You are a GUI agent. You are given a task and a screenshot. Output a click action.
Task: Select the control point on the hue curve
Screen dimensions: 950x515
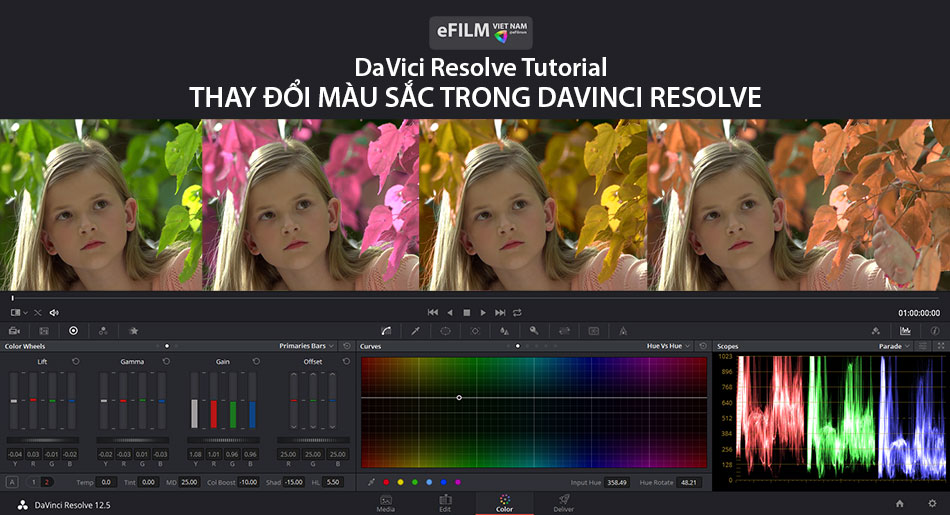tap(459, 397)
